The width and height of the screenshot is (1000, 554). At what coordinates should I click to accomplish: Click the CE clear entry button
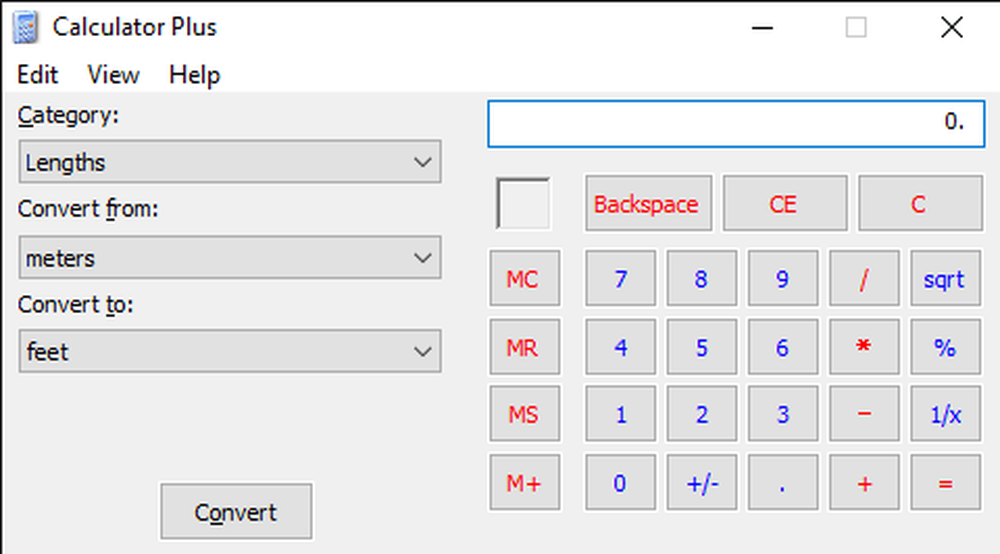[784, 203]
